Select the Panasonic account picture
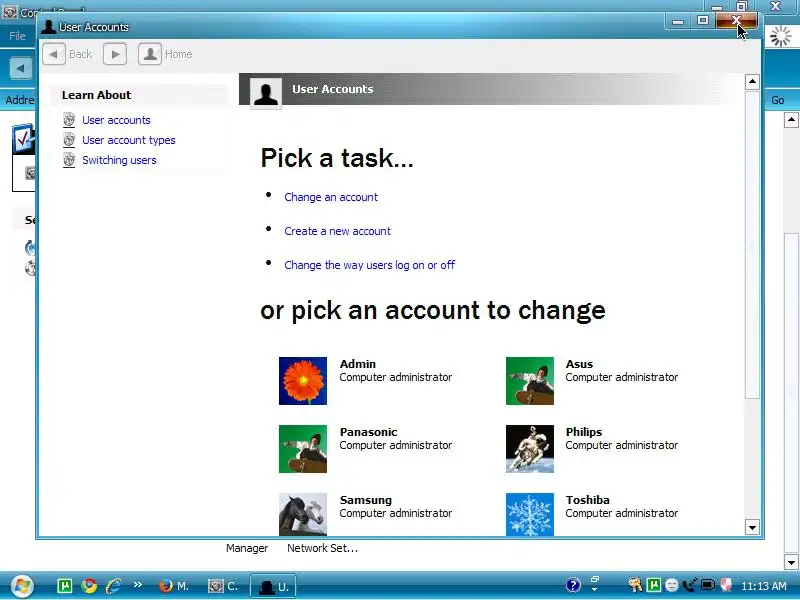 point(303,449)
